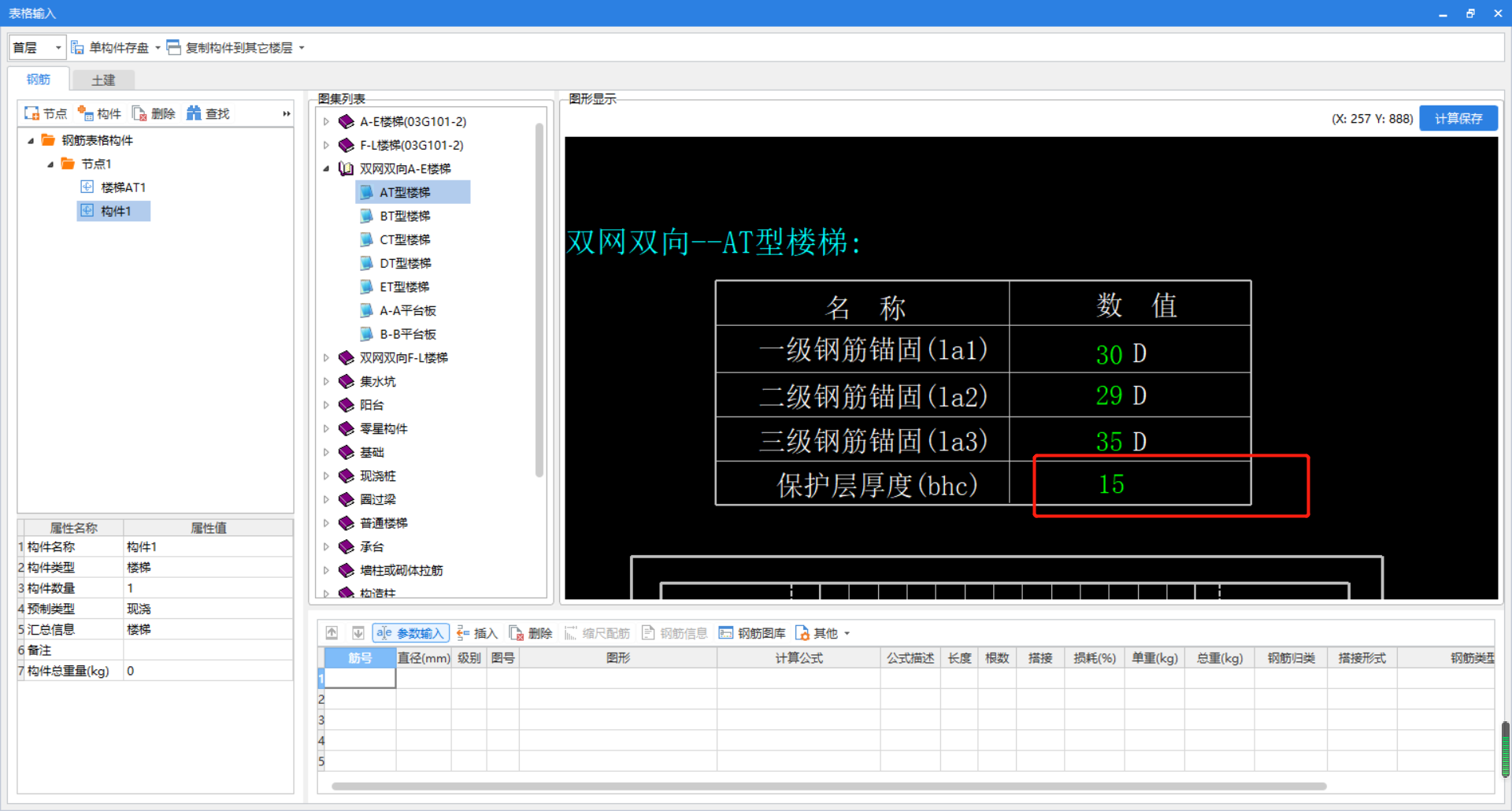Open the 复制构件到其它楼层 dropdown arrow
The width and height of the screenshot is (1512, 811).
click(x=302, y=48)
